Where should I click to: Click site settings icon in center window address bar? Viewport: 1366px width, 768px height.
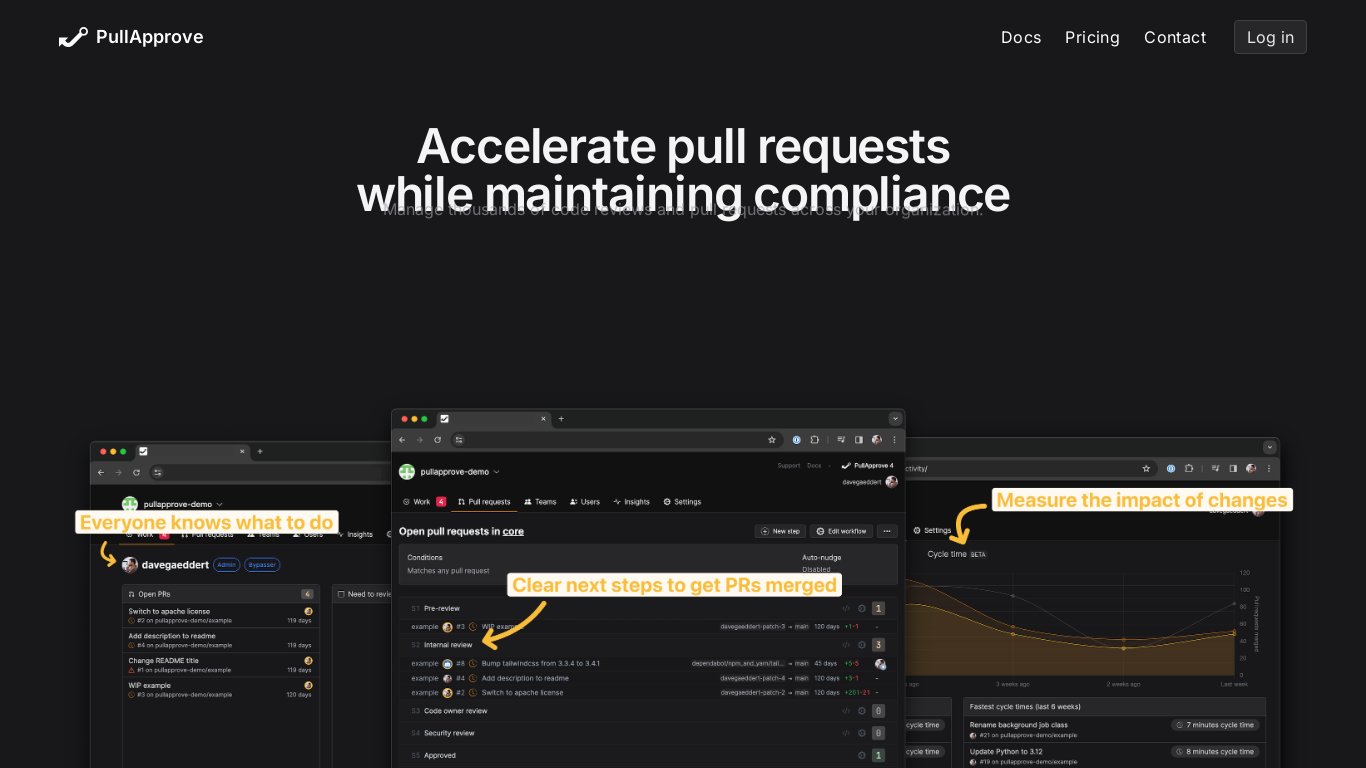point(459,439)
